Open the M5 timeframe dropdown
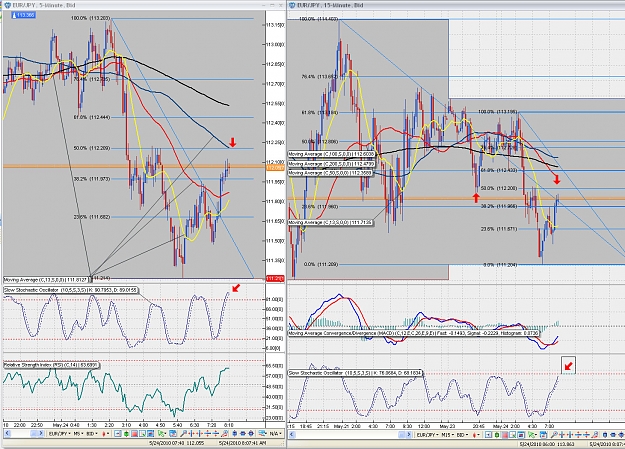 pyautogui.click(x=78, y=433)
